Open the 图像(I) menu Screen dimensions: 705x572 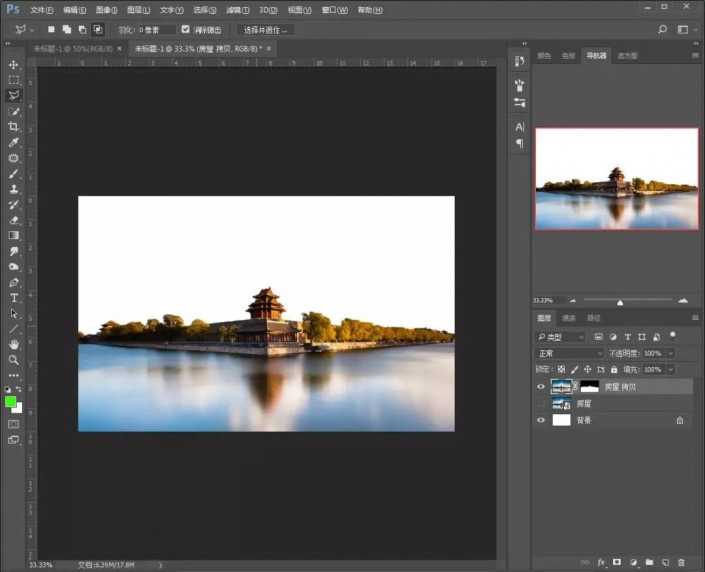[106, 9]
